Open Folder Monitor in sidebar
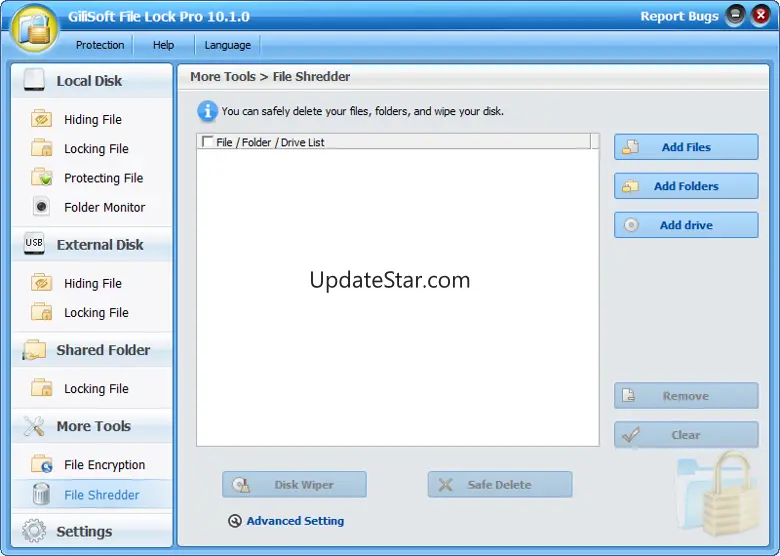Screen dimensions: 780x556 (104, 207)
